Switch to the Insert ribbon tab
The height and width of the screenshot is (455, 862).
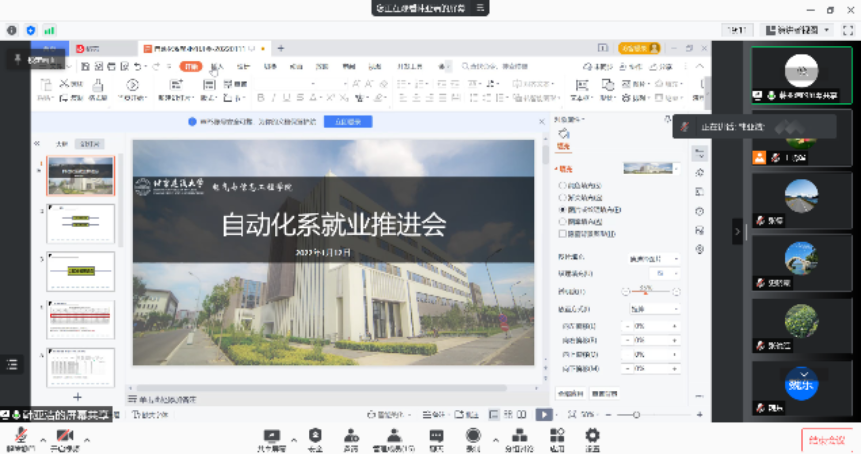coord(217,66)
